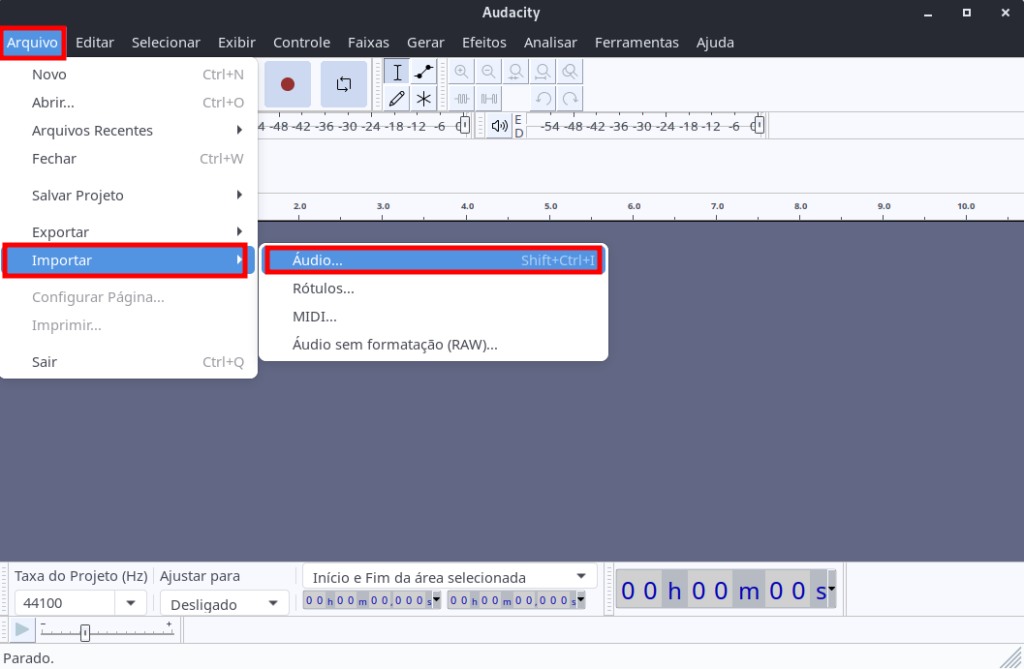Click the Undo arrow icon
Viewport: 1024px width, 669px height.
tap(543, 99)
